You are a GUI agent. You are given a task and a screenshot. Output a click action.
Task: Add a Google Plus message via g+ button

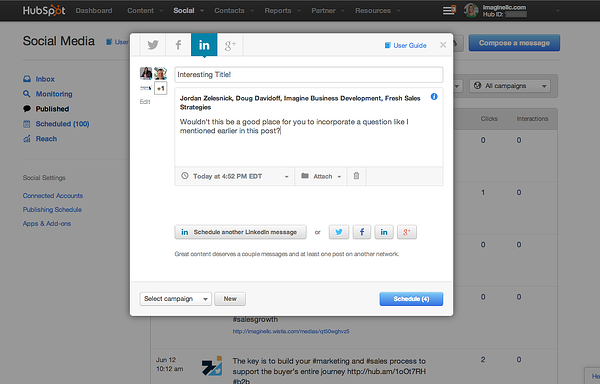407,232
